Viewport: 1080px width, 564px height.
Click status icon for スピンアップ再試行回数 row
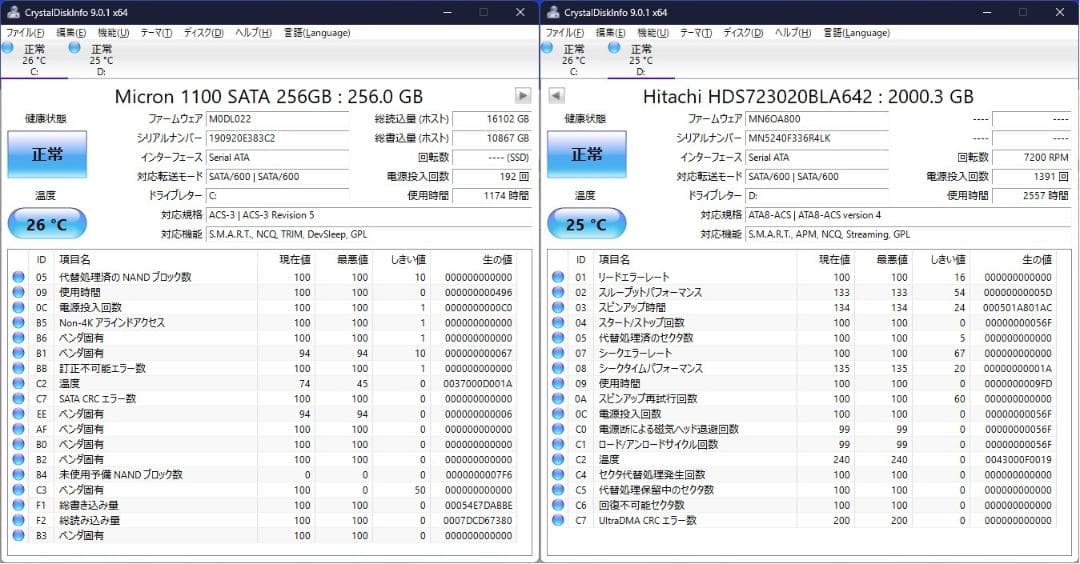point(558,398)
